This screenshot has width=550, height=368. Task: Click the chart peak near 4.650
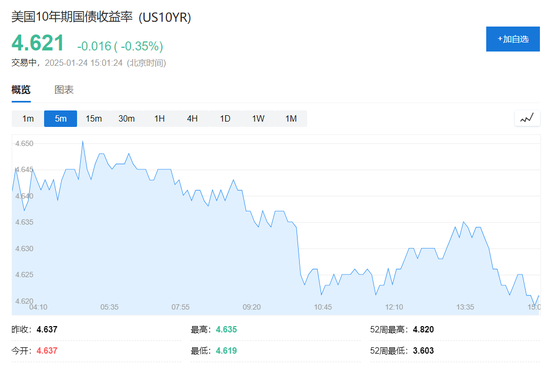83,141
